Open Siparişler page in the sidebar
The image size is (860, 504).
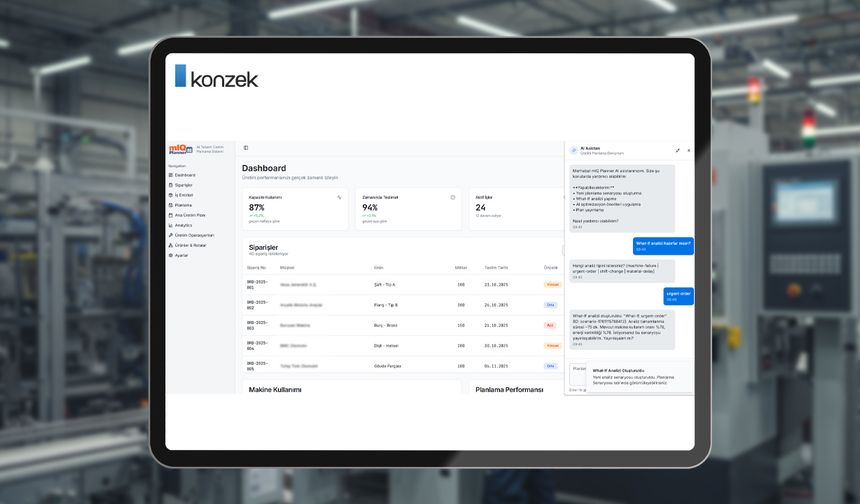tap(184, 185)
